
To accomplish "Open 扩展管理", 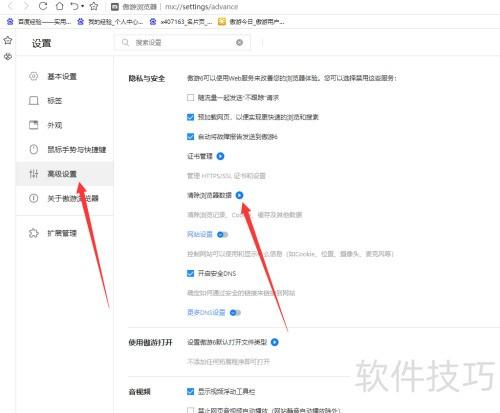I will [x=65, y=233].
